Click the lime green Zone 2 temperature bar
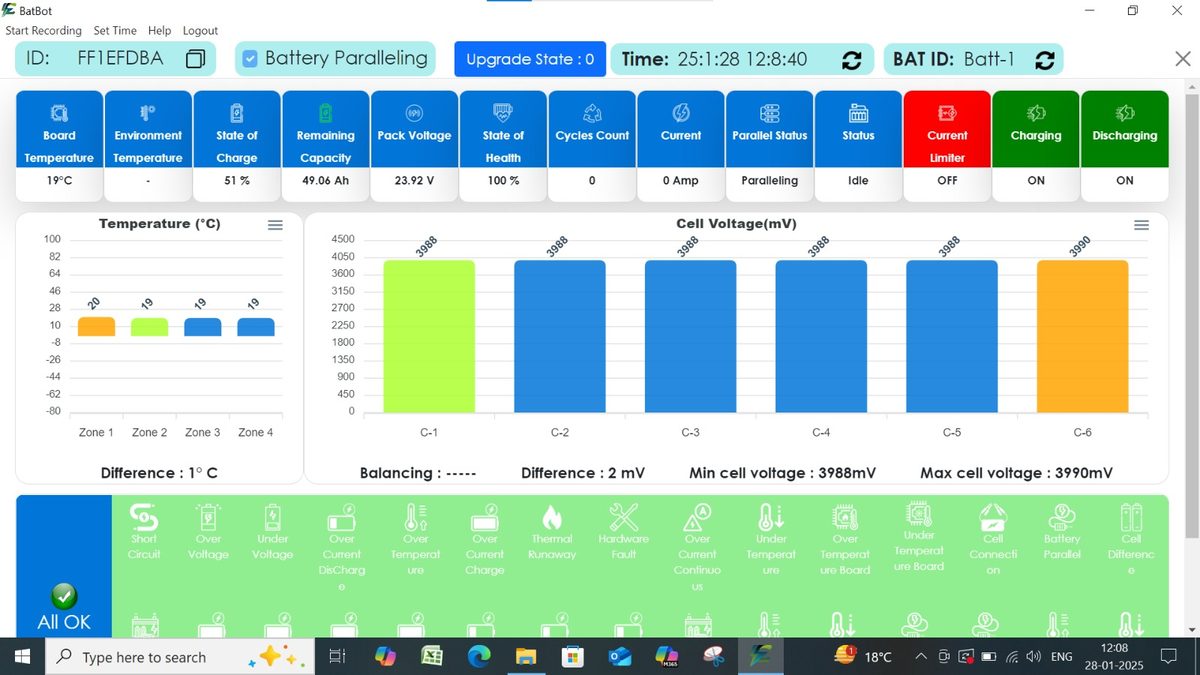The image size is (1200, 675). click(x=149, y=327)
